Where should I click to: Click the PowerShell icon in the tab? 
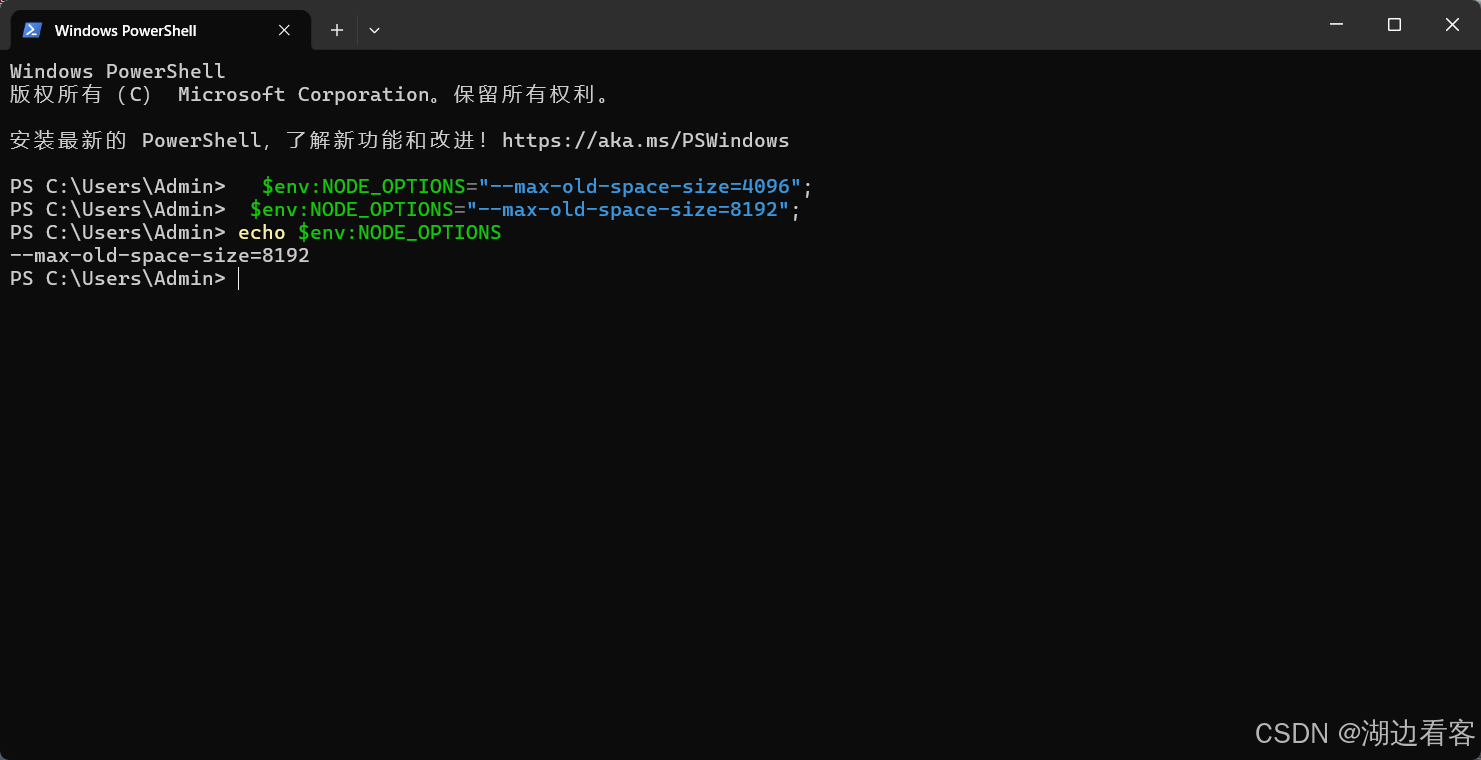tap(32, 30)
